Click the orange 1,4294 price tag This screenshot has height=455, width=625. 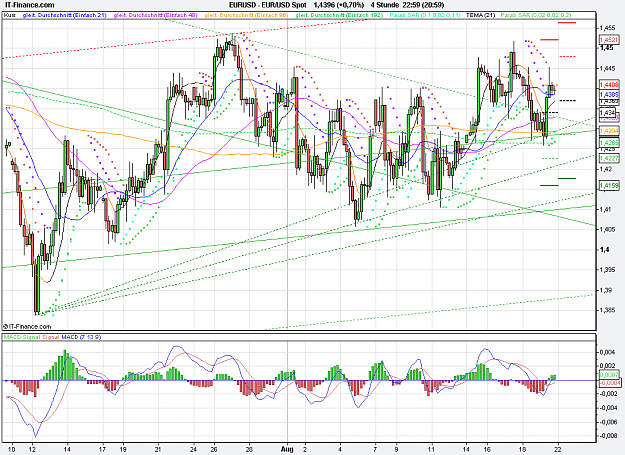(609, 131)
